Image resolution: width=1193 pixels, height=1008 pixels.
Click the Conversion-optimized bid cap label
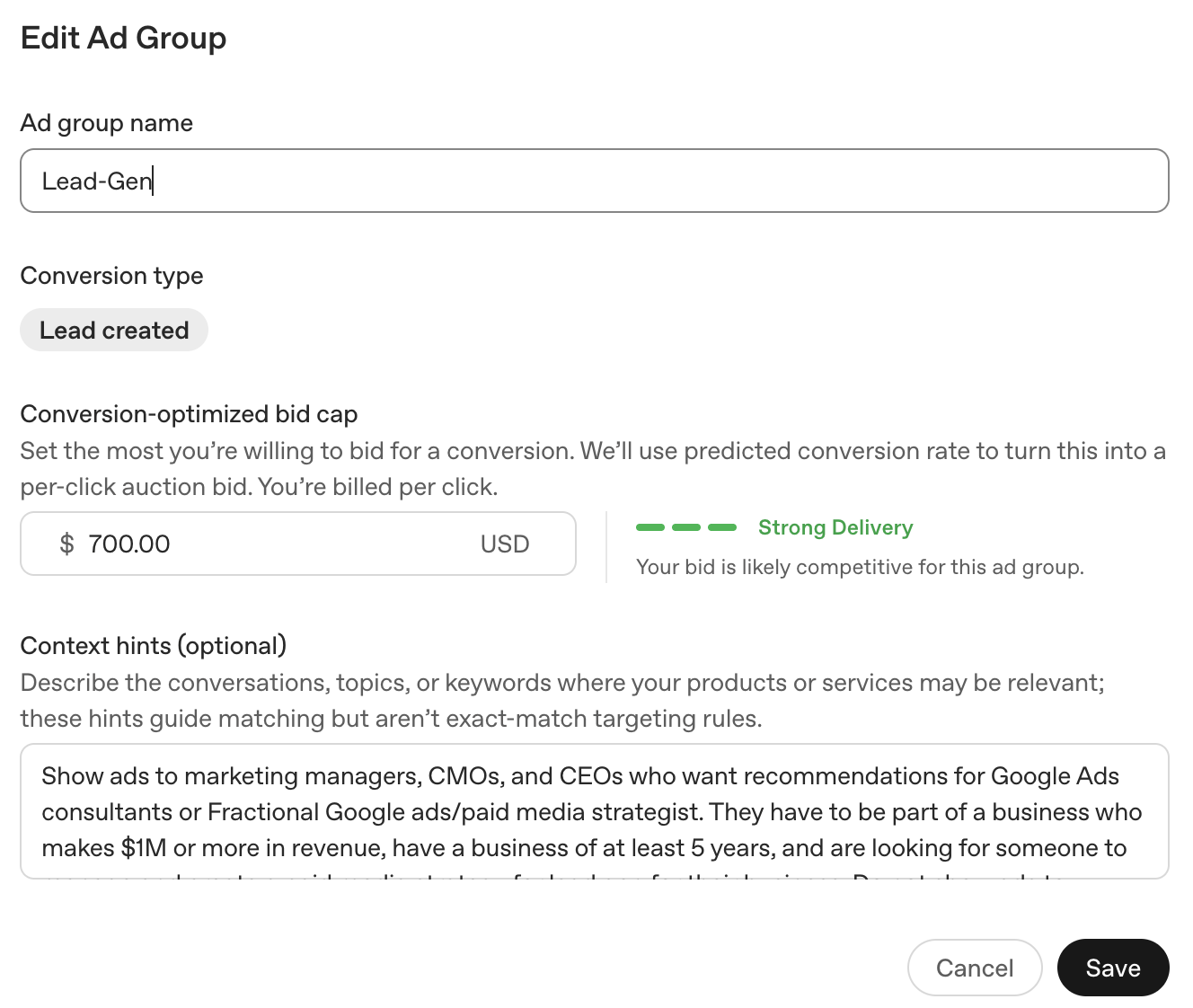(190, 414)
